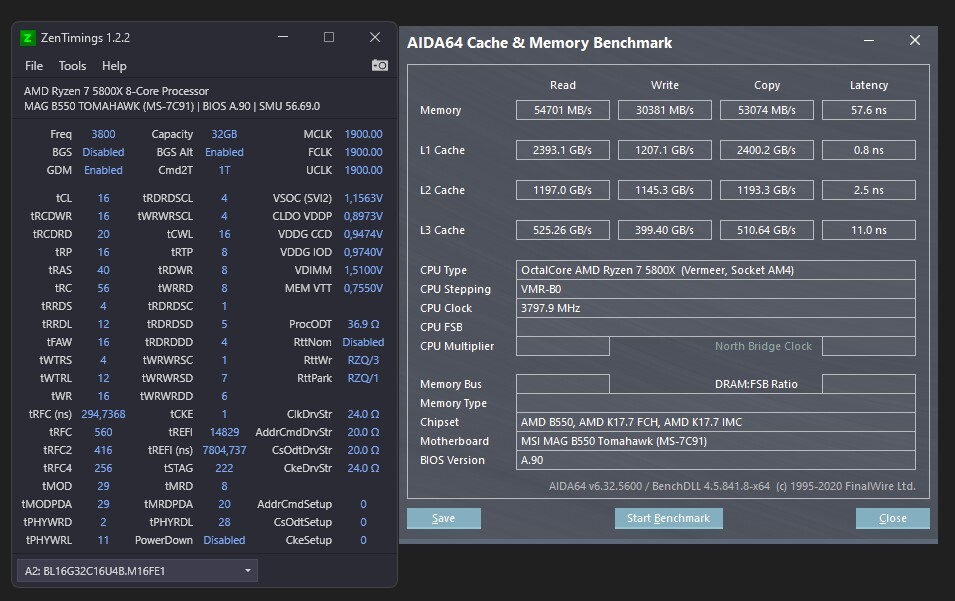
Task: Click the Memory Latency 57.6 ns field
Action: pyautogui.click(x=868, y=110)
